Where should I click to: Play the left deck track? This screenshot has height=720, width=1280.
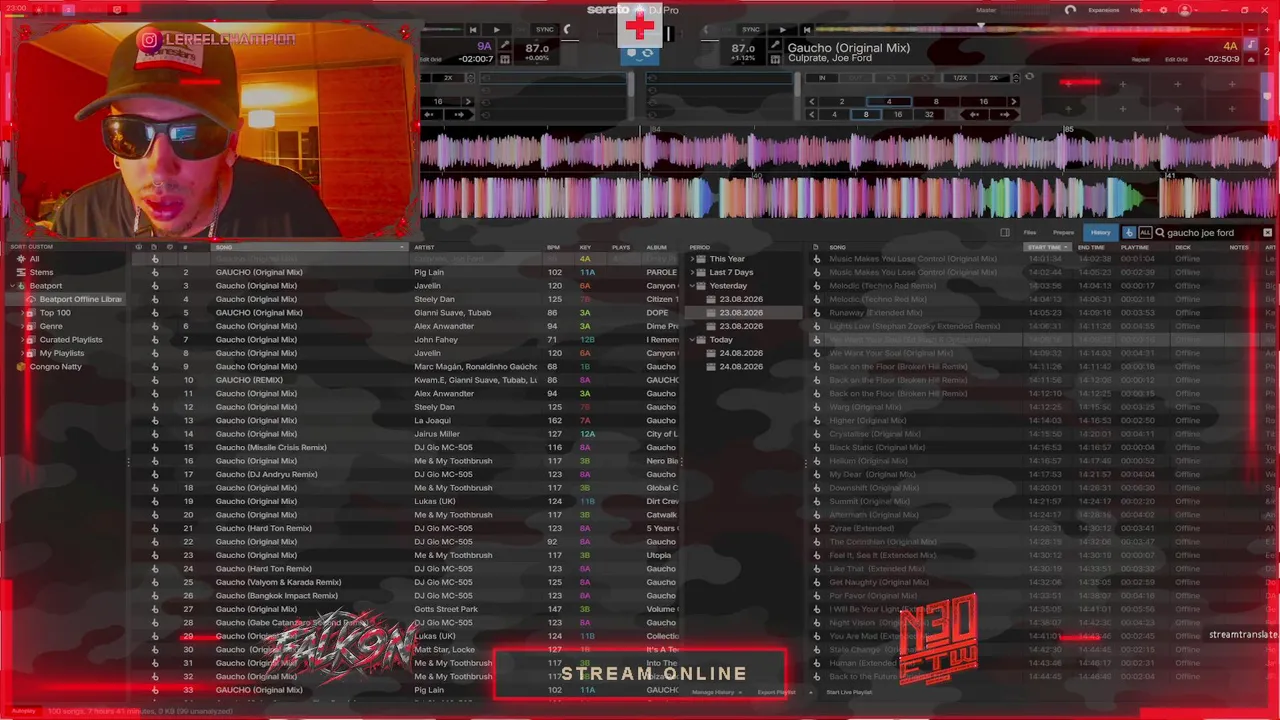(496, 30)
